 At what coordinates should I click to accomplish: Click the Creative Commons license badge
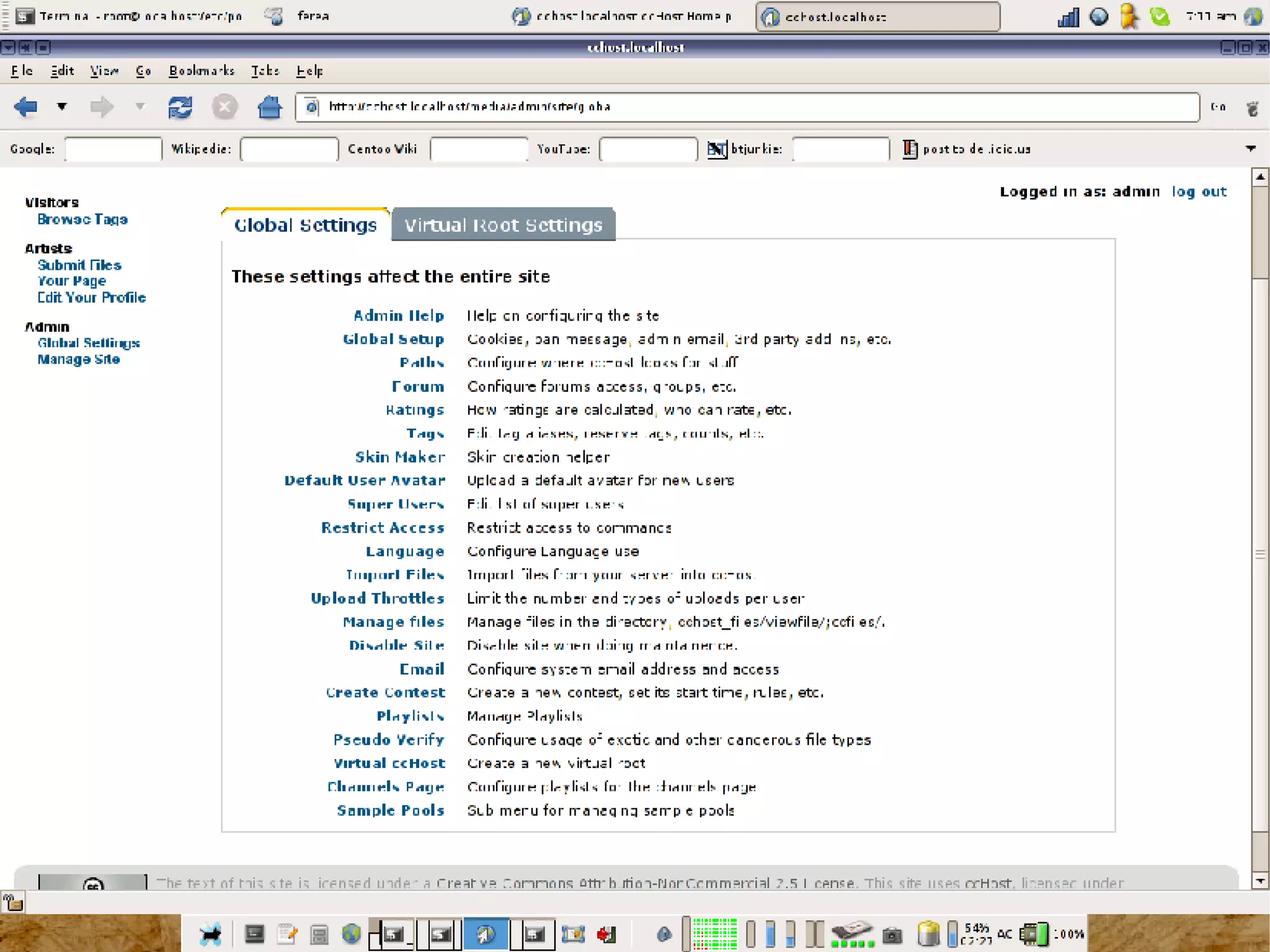(92, 882)
